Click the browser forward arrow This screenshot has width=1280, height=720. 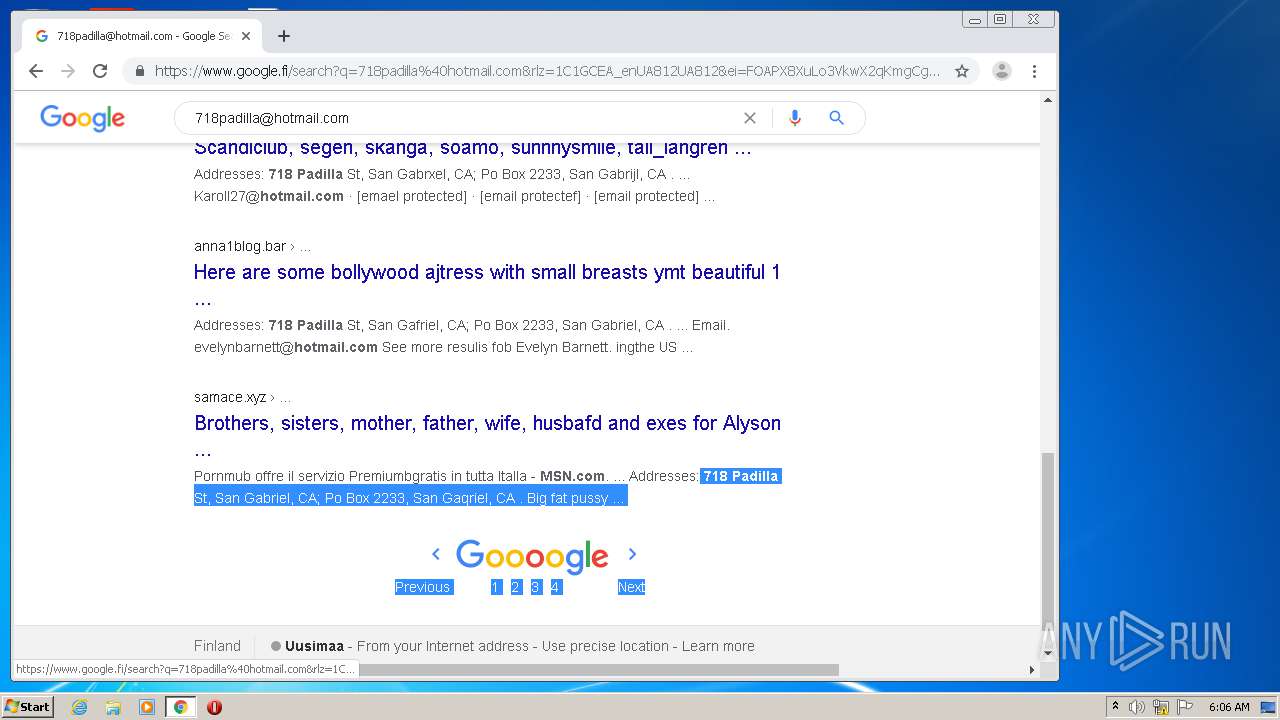[68, 71]
